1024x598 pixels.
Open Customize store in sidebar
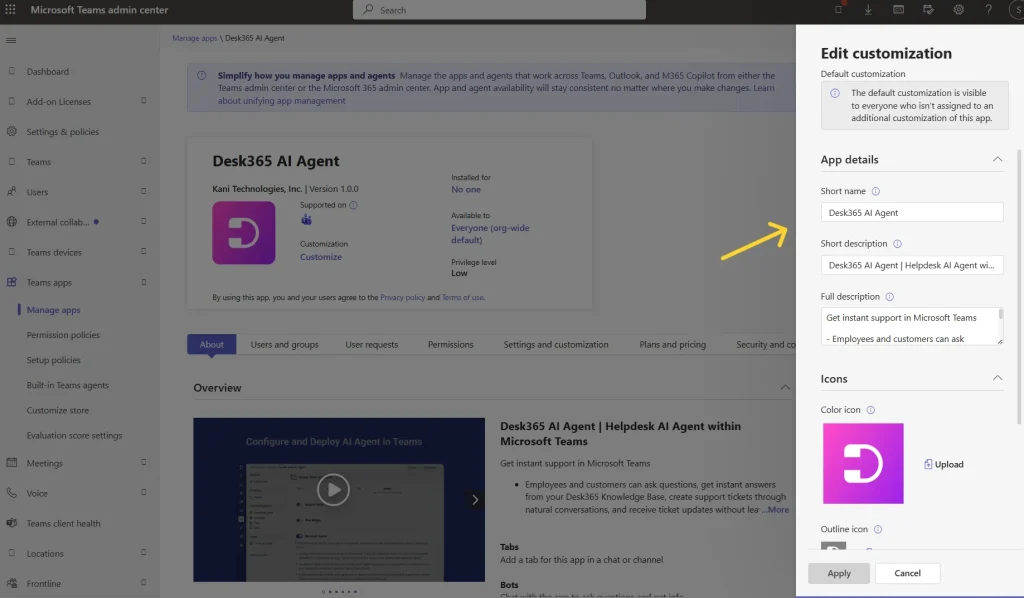click(57, 410)
